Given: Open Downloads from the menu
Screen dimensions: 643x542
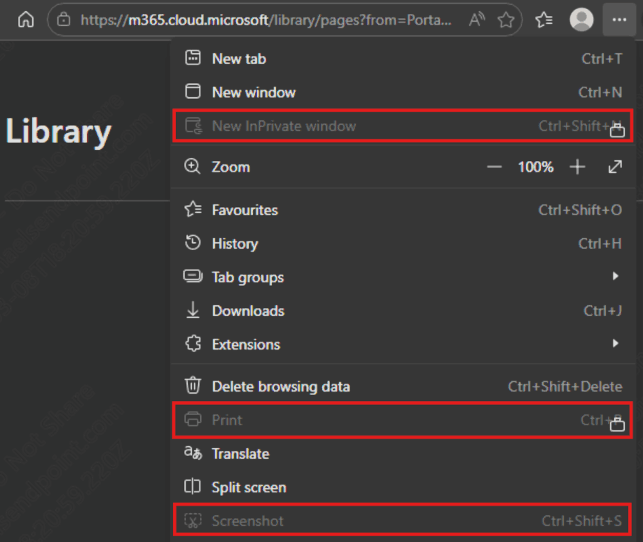Looking at the screenshot, I should point(247,311).
